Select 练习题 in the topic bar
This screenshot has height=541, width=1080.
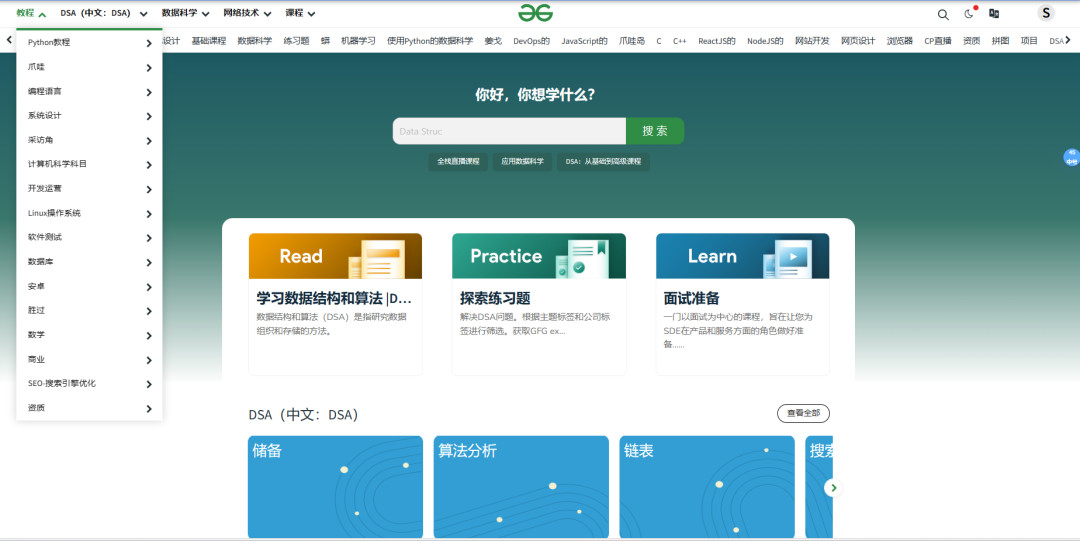click(296, 41)
